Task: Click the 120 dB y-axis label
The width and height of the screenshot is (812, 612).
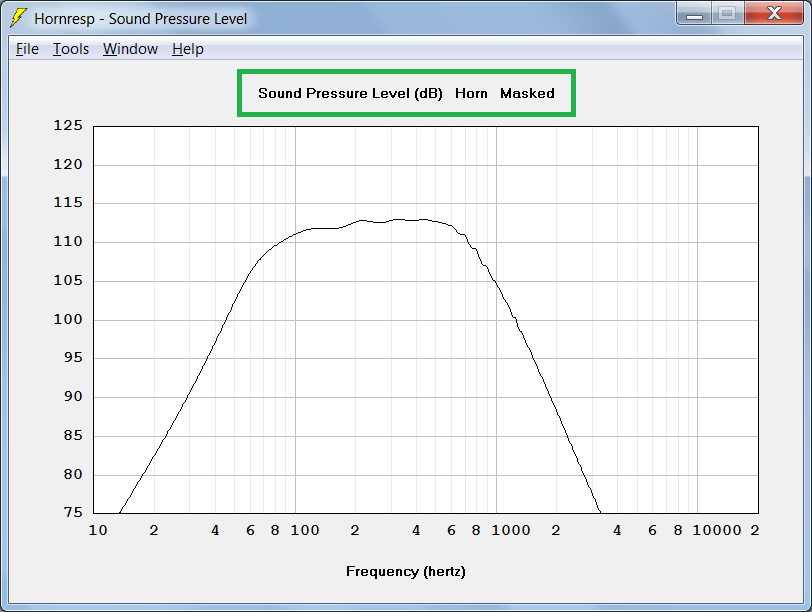Action: 68,165
